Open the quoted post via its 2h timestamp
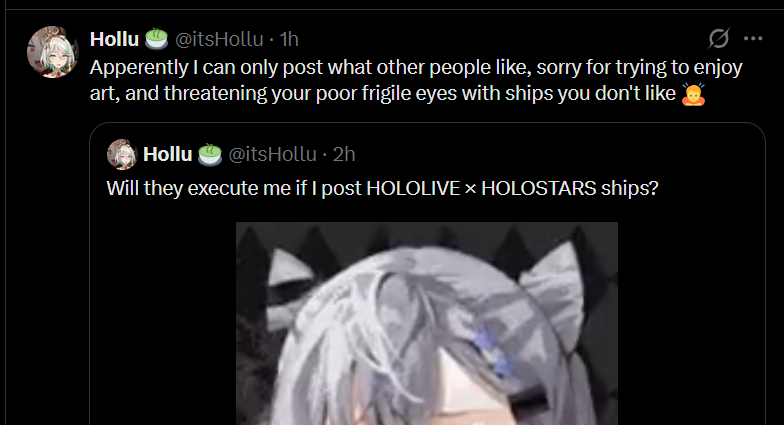The width and height of the screenshot is (784, 425). click(344, 154)
